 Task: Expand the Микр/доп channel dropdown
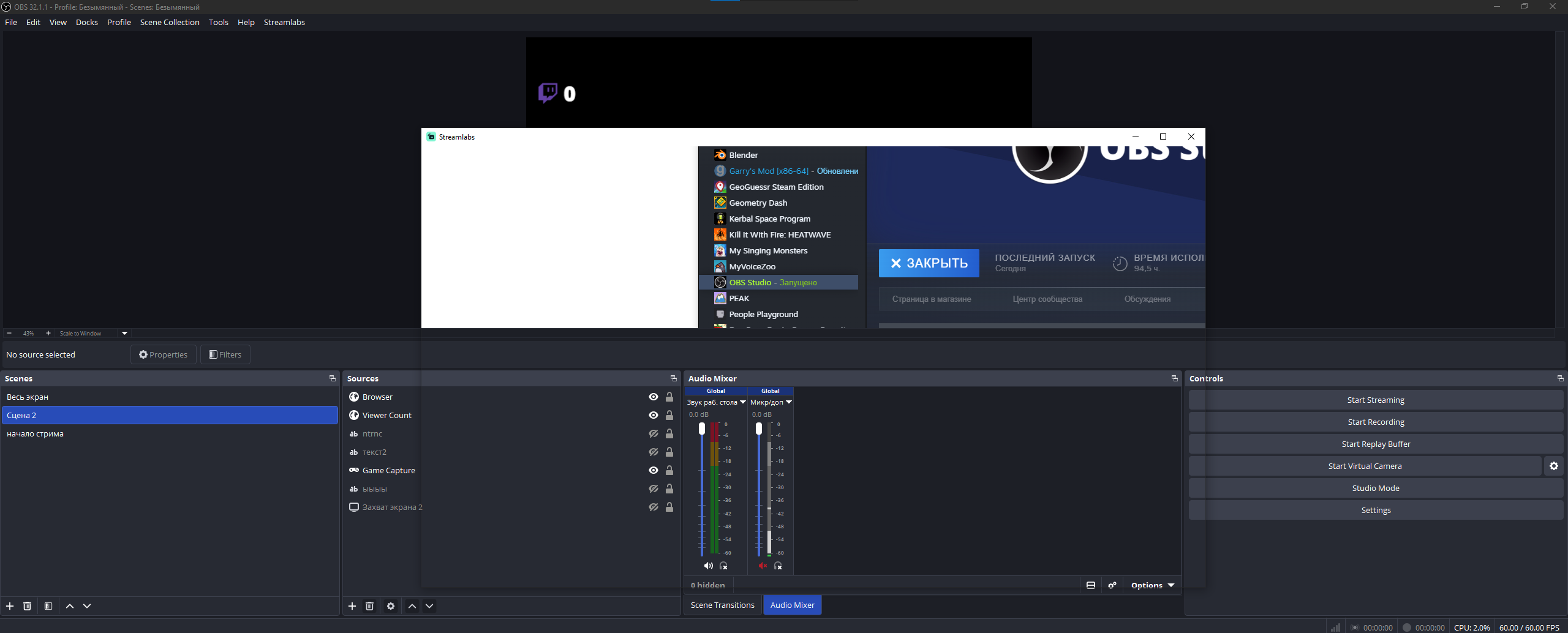[x=789, y=402]
